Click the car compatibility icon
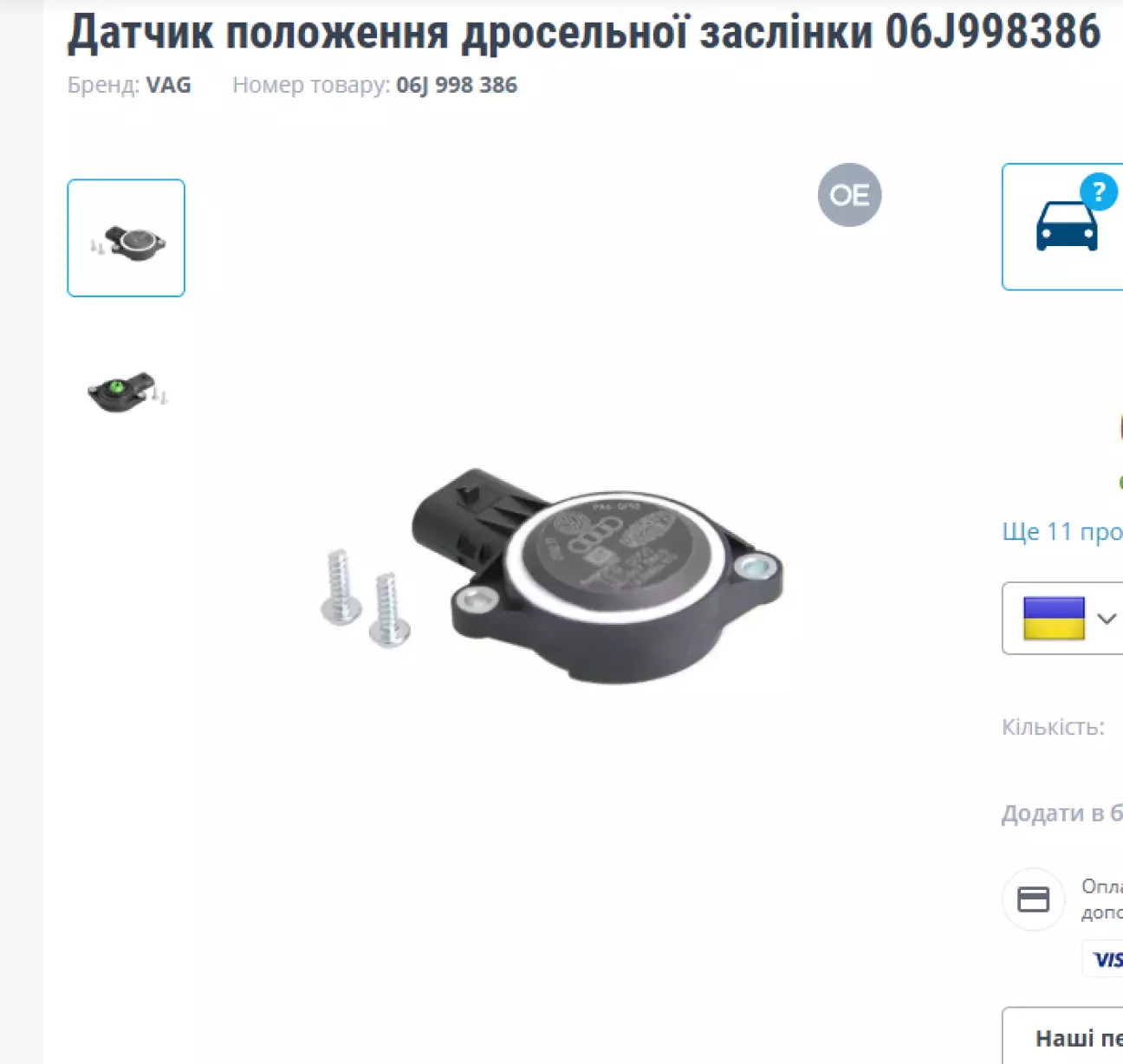 click(1067, 227)
